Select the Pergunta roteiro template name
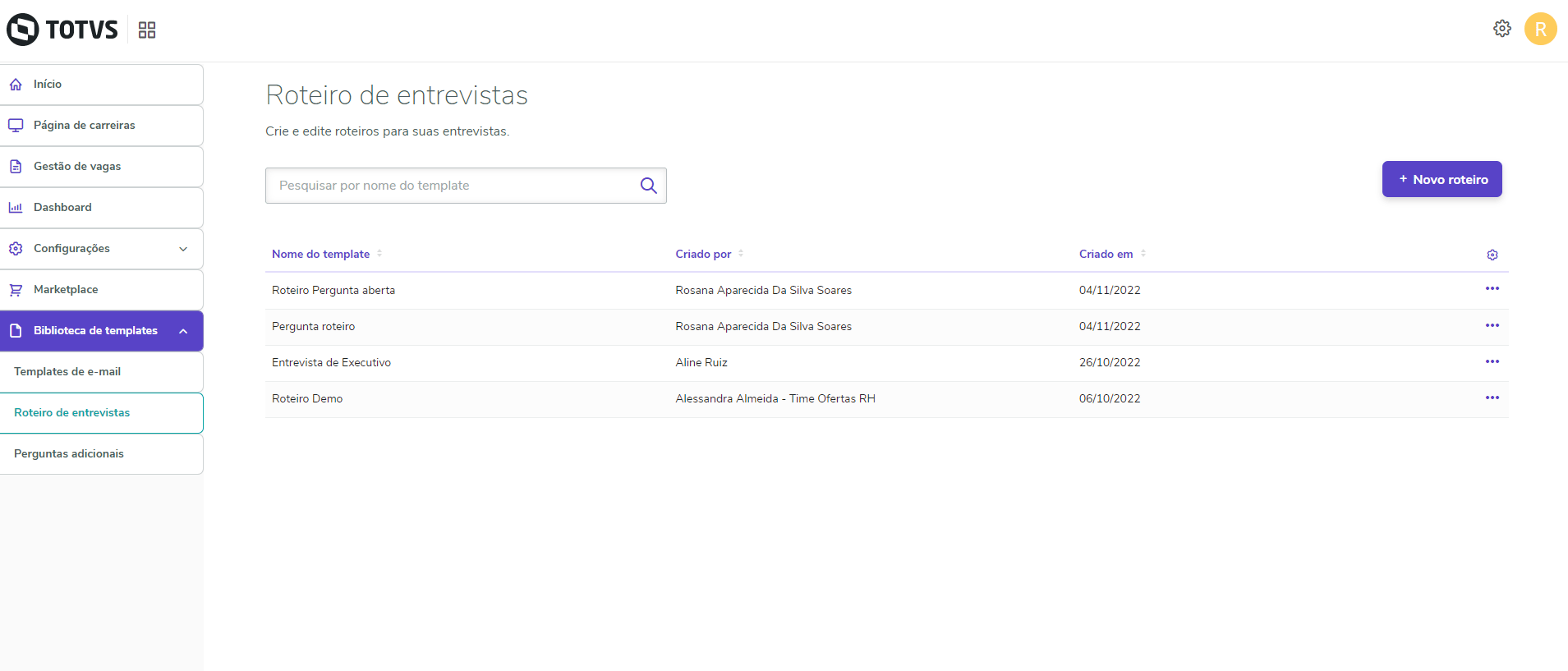1568x671 pixels. [313, 327]
